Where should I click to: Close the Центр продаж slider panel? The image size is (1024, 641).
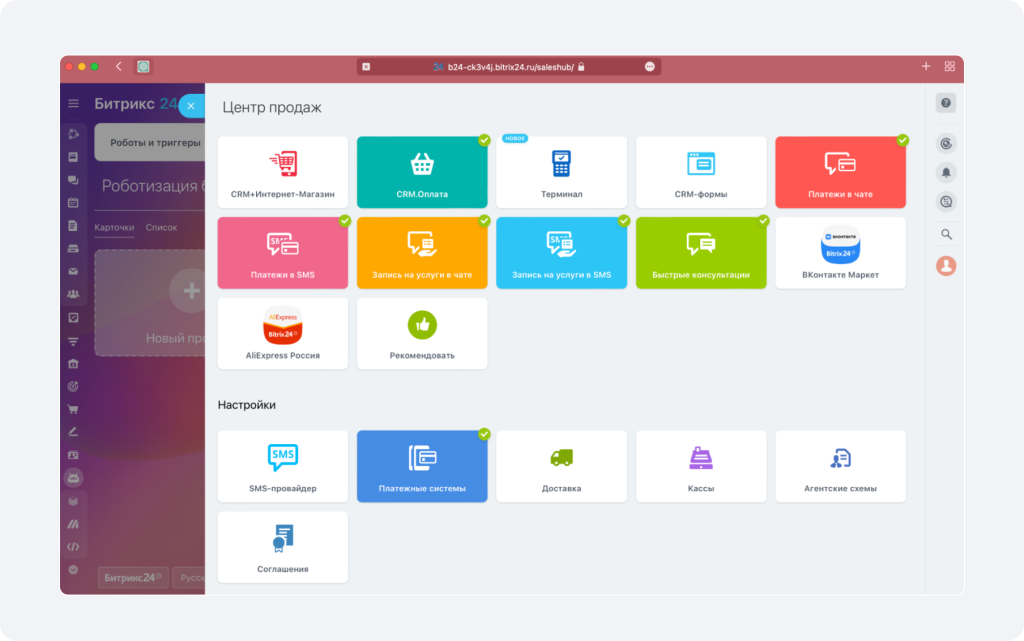click(x=191, y=106)
